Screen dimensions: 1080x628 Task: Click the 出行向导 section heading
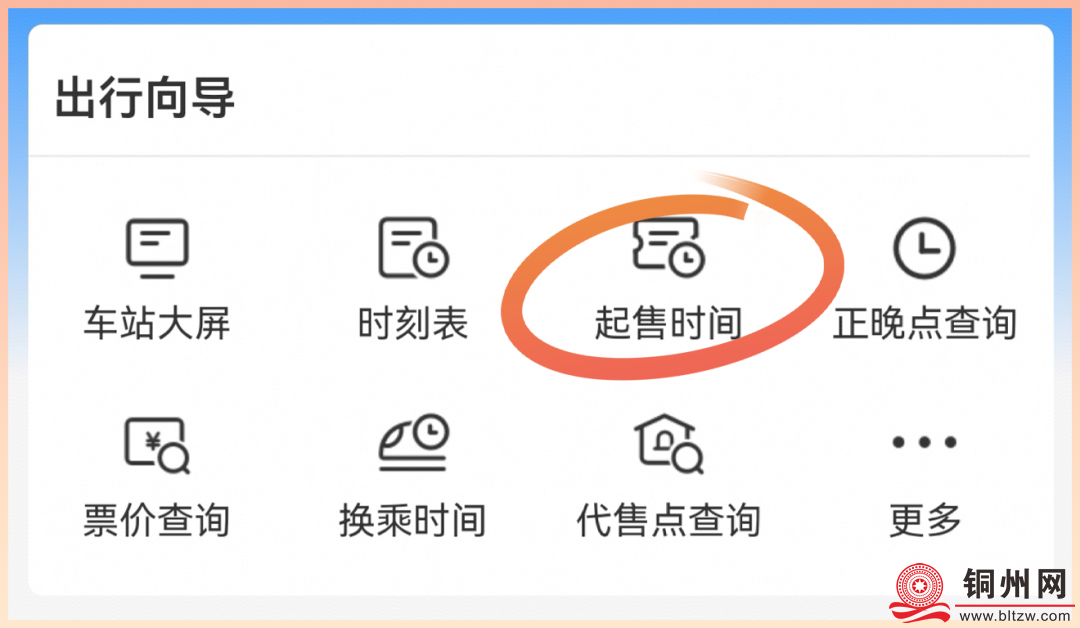pos(145,97)
